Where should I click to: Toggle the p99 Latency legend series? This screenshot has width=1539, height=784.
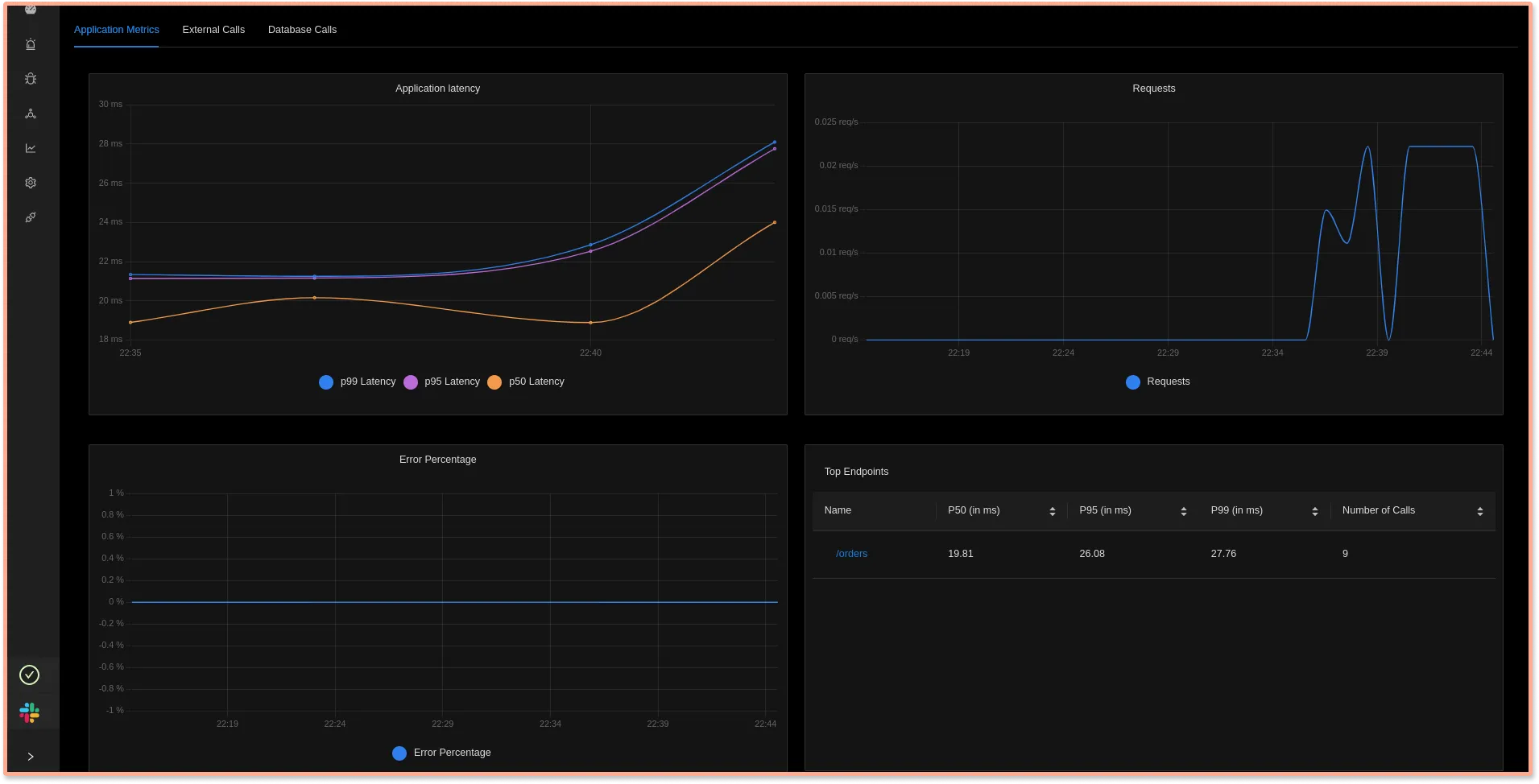(358, 382)
